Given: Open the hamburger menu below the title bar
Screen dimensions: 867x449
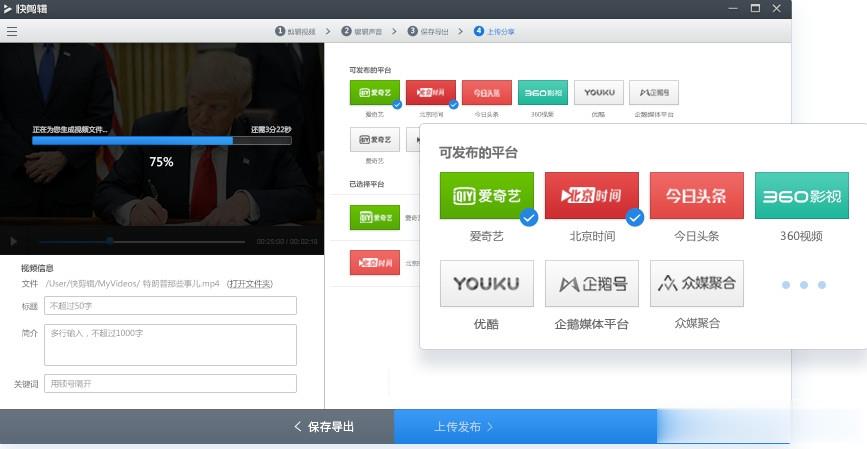Looking at the screenshot, I should coord(12,32).
